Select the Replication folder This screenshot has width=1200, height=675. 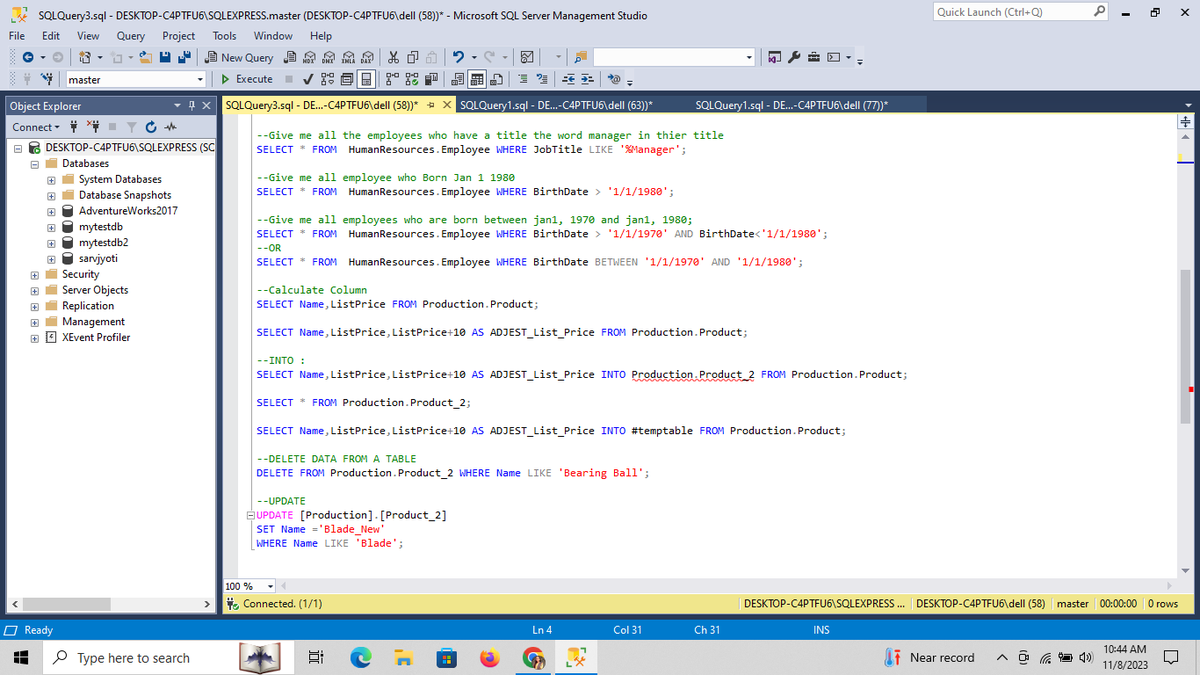[x=88, y=306]
